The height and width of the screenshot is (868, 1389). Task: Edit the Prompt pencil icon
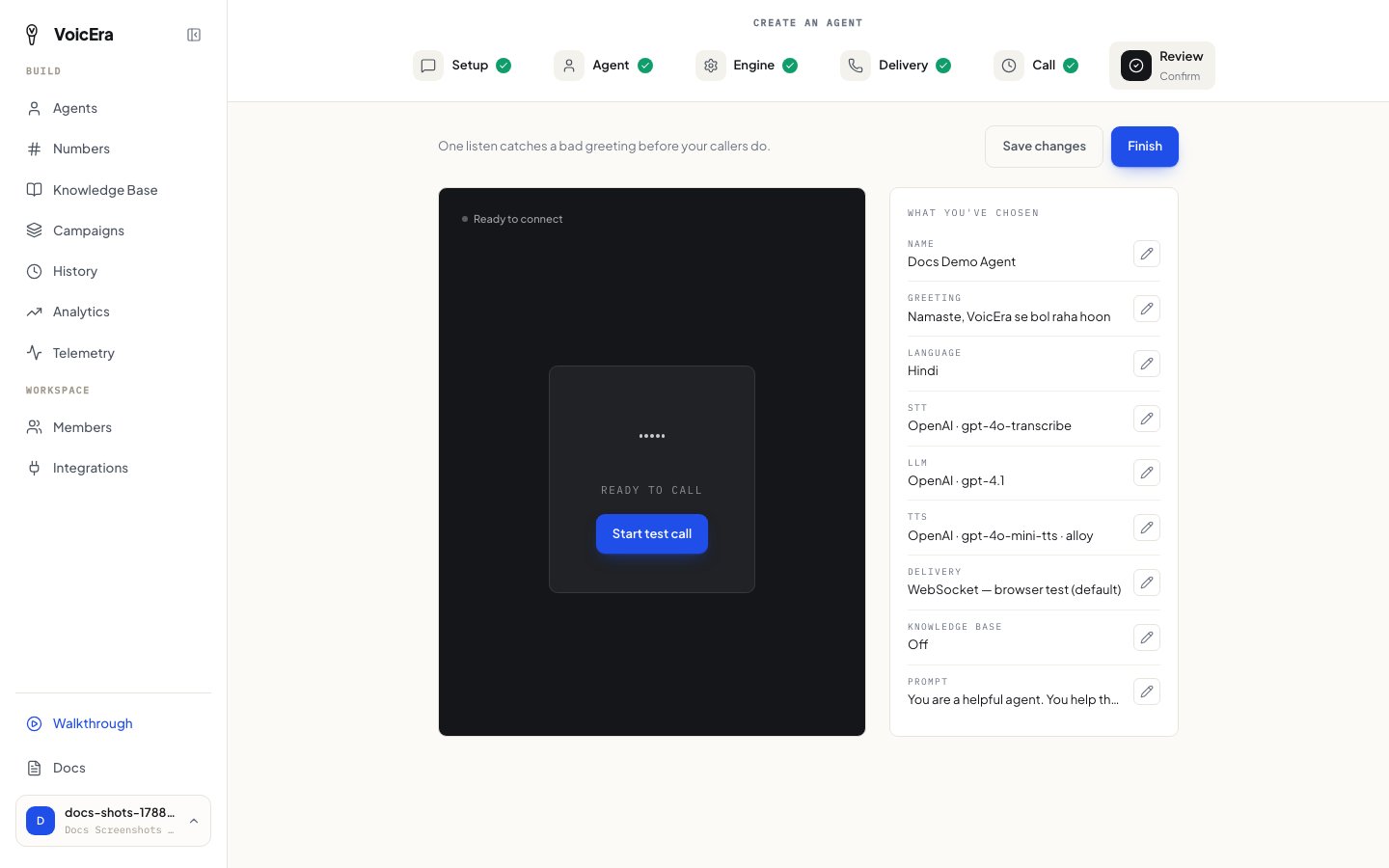1147,692
